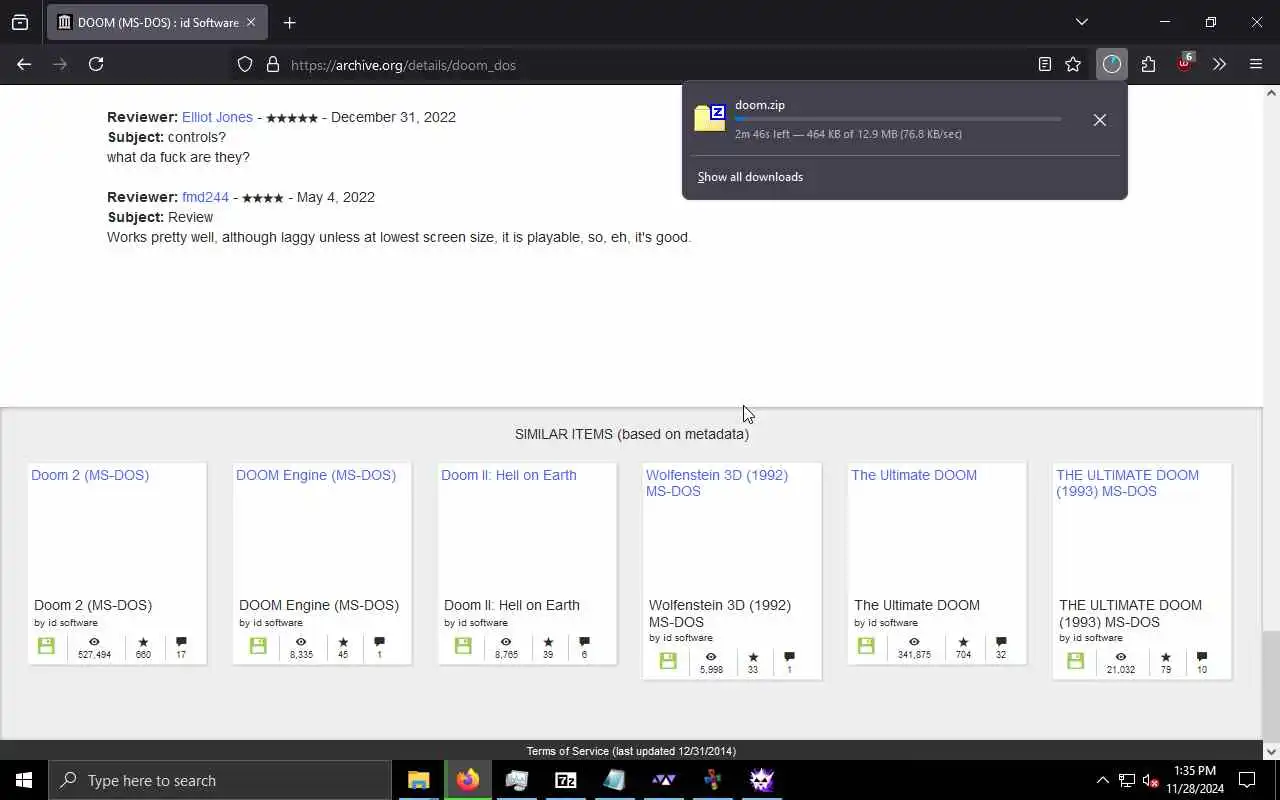Close the DOOM (MS-DOS) tab
This screenshot has width=1280, height=800.
coord(250,22)
